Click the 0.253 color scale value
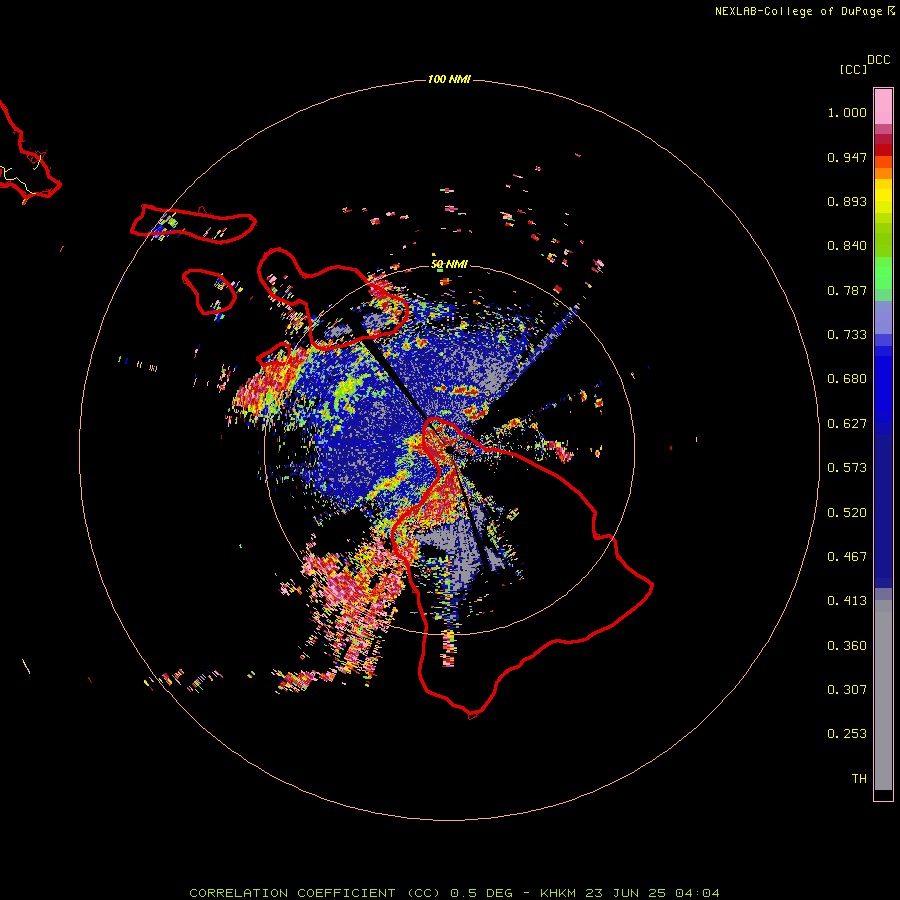The width and height of the screenshot is (900, 900). coord(847,734)
